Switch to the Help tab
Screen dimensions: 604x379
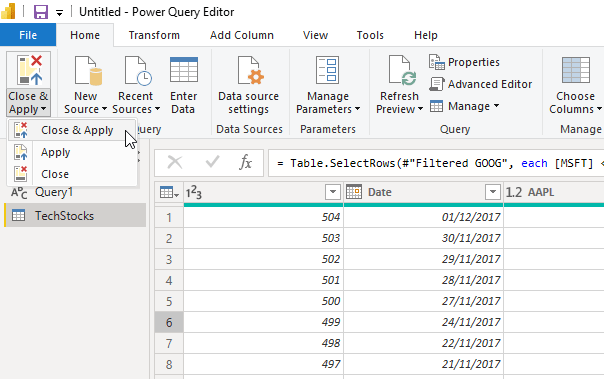426,35
